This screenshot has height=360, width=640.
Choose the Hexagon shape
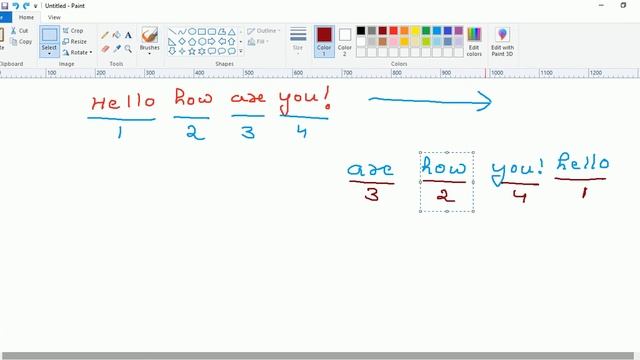tap(202, 42)
